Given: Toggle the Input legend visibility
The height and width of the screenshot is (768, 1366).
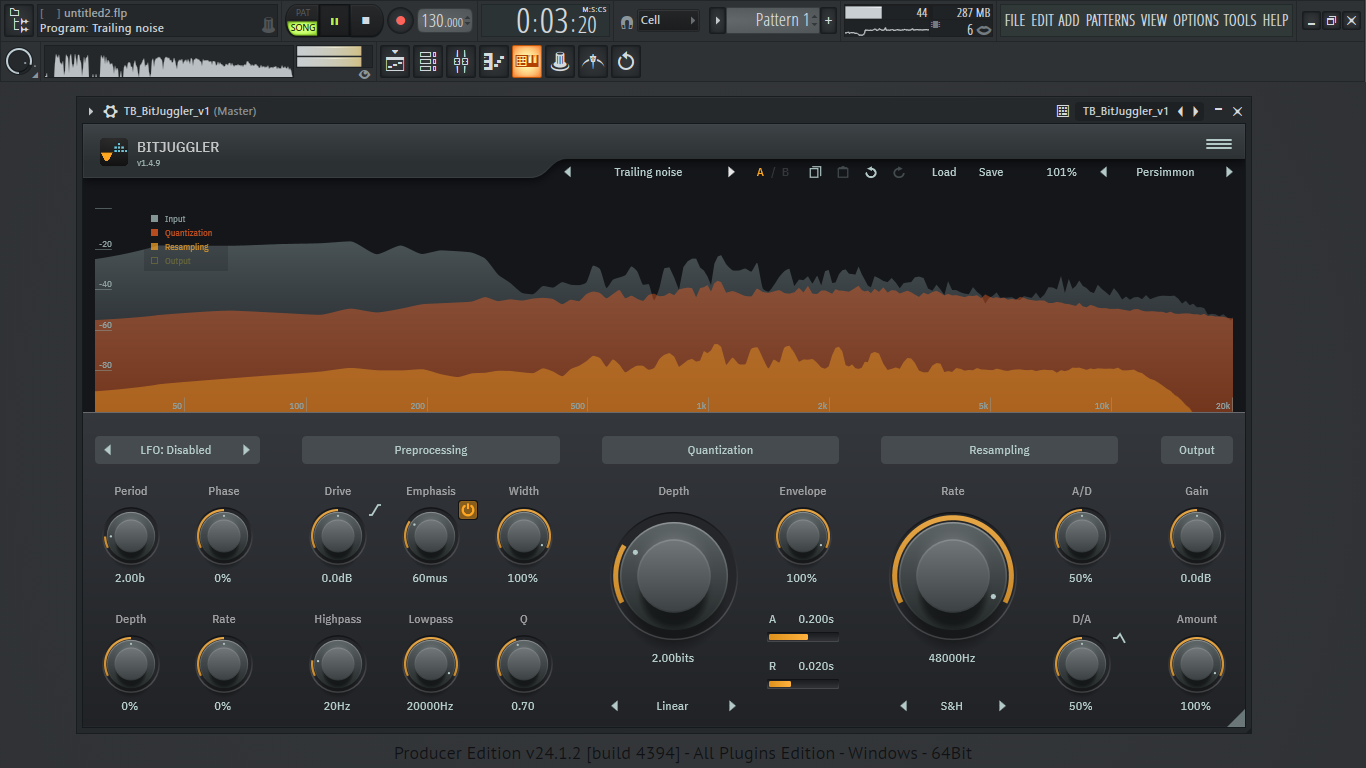Looking at the screenshot, I should click(168, 219).
